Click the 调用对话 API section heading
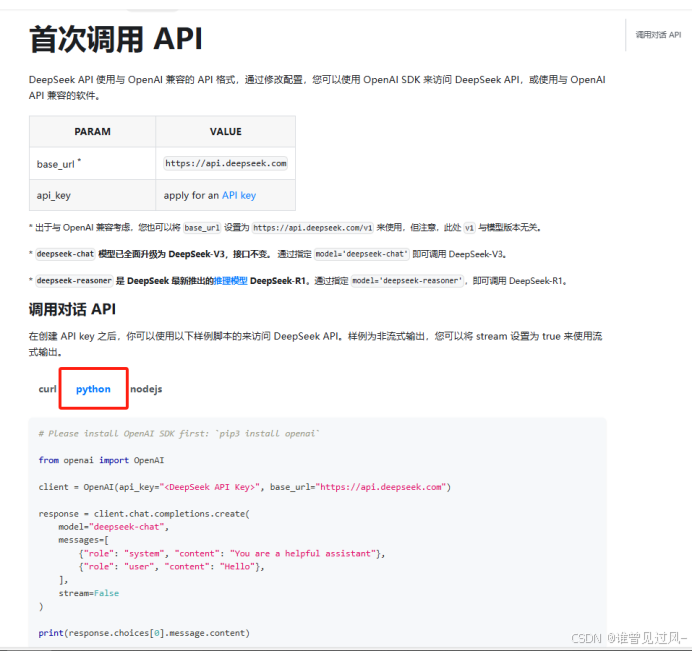The width and height of the screenshot is (692, 652). pos(72,309)
